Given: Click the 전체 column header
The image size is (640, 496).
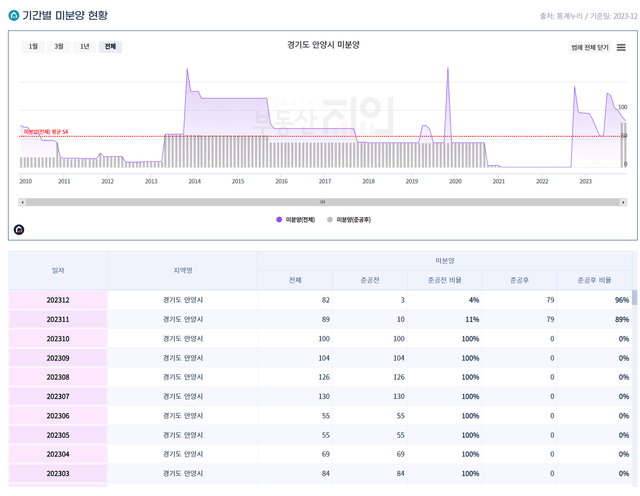Looking at the screenshot, I should coord(295,280).
